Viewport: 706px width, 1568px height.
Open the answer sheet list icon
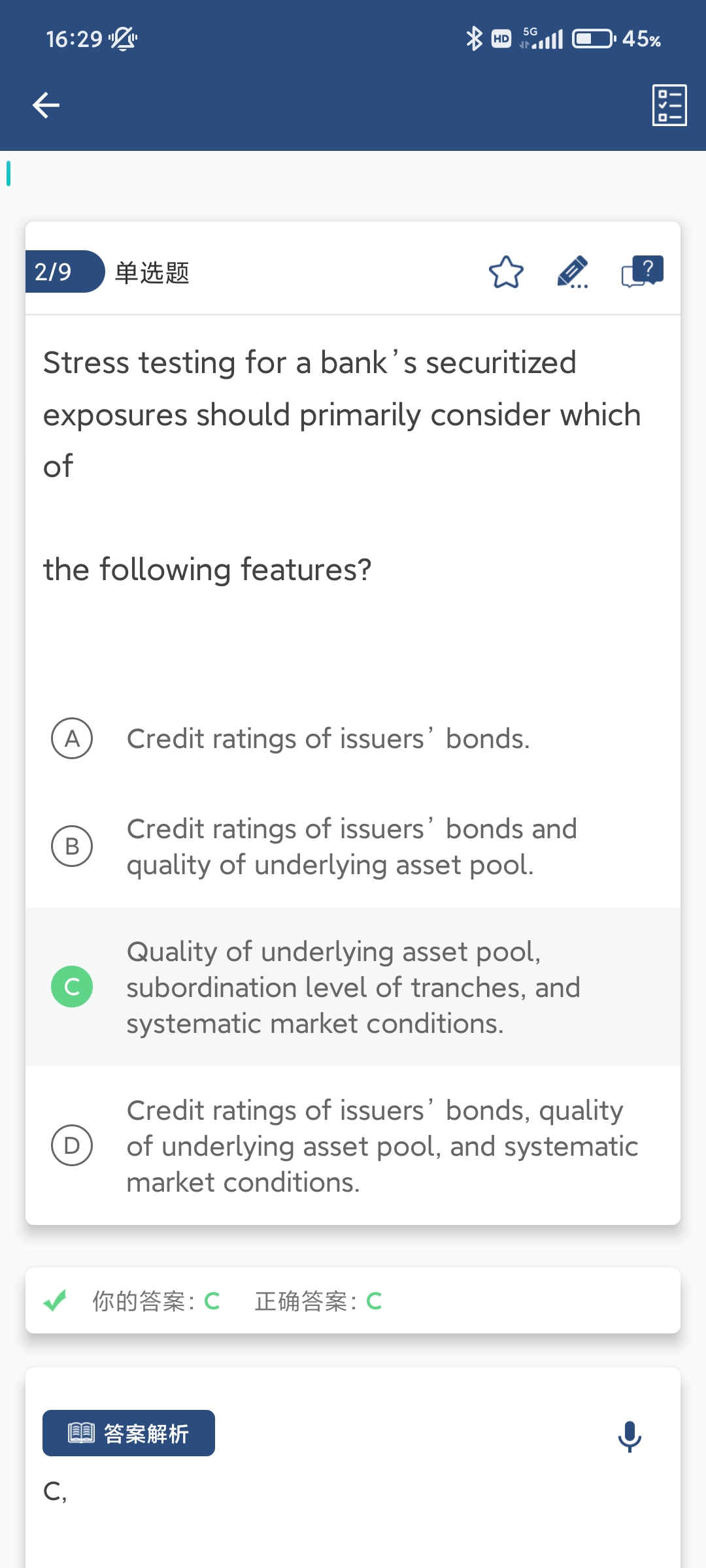pyautogui.click(x=669, y=105)
